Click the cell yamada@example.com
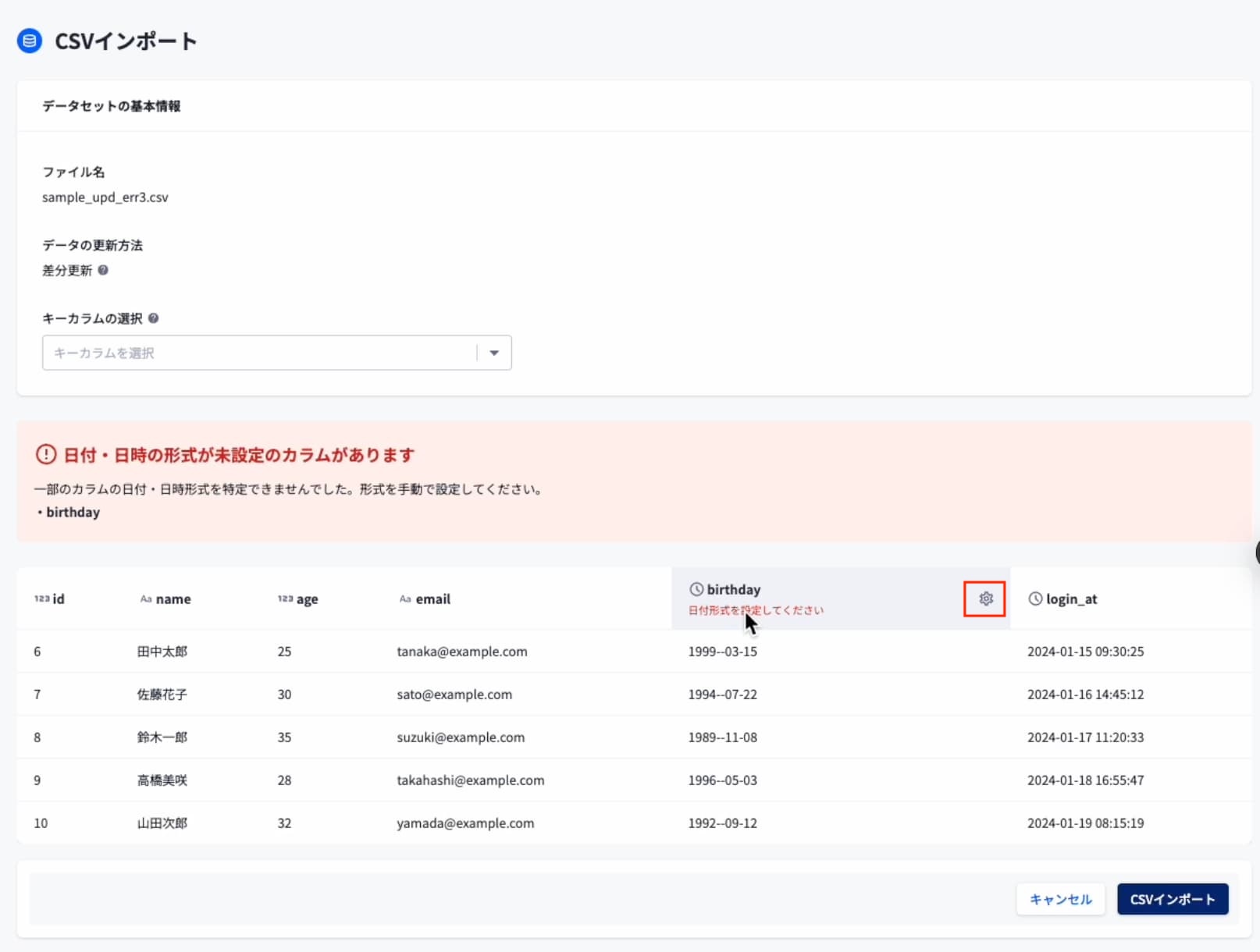Image resolution: width=1260 pixels, height=952 pixels. (465, 823)
